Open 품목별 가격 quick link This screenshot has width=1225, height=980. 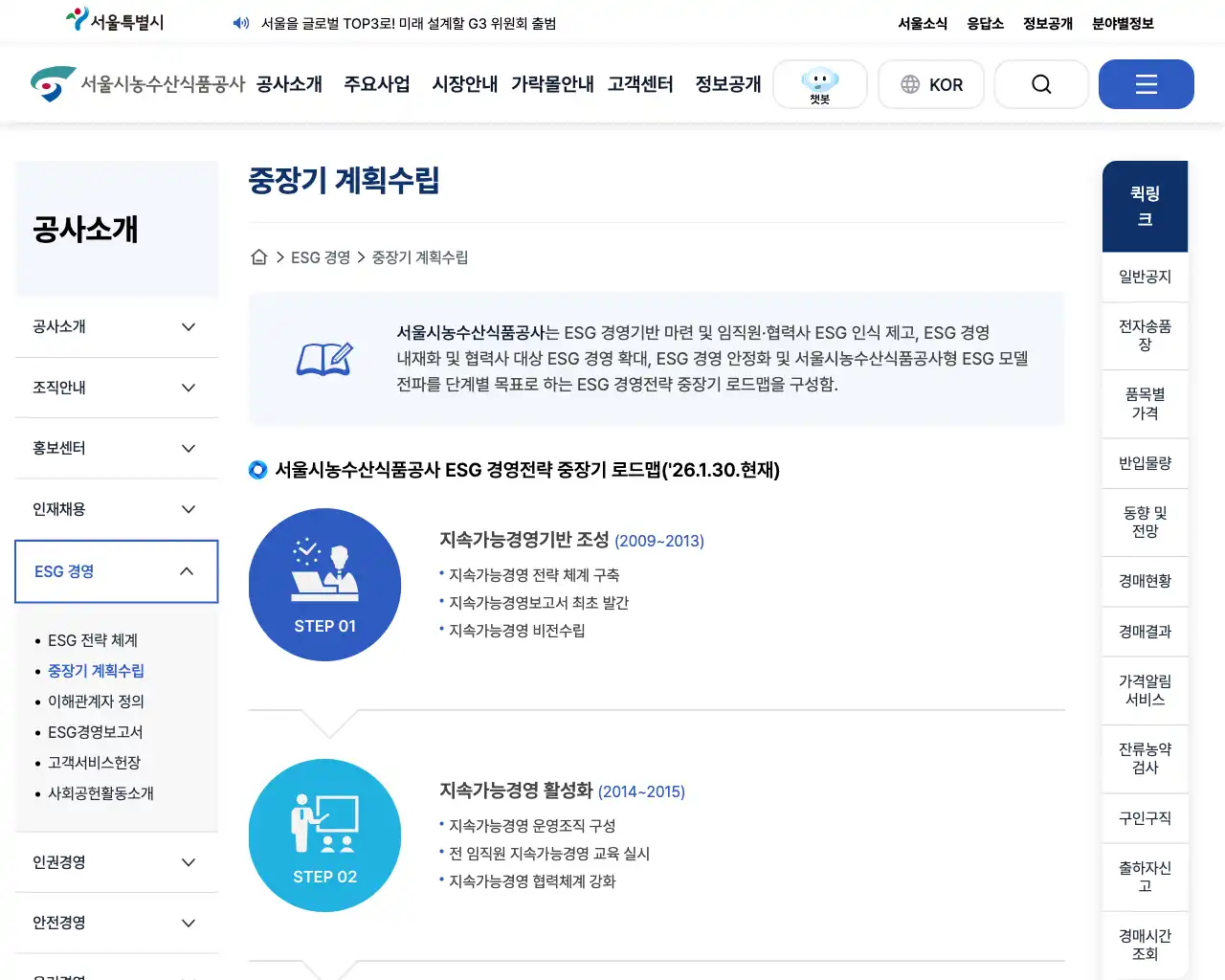click(1145, 404)
